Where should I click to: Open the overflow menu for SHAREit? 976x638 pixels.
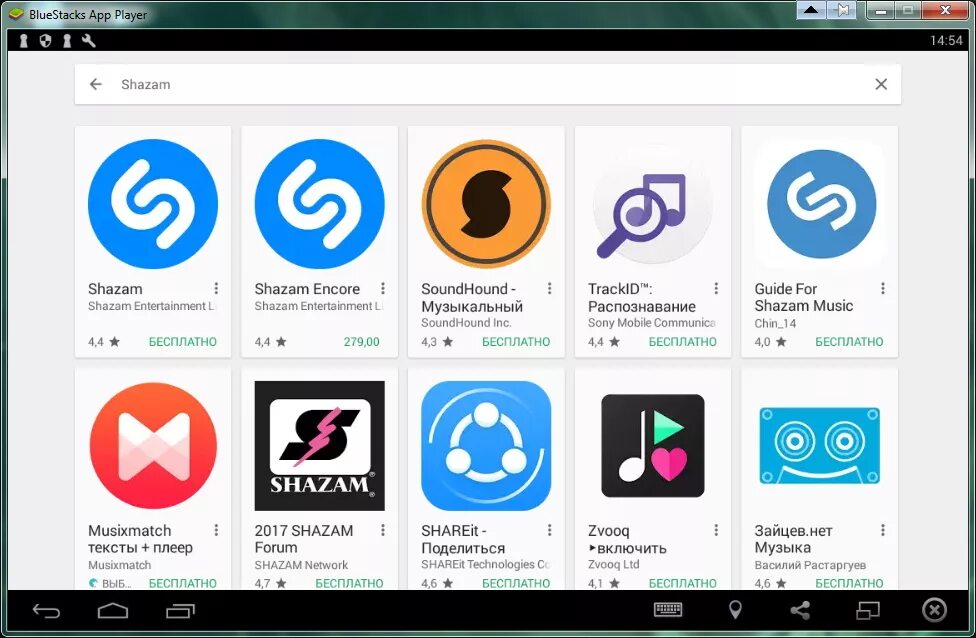point(550,530)
